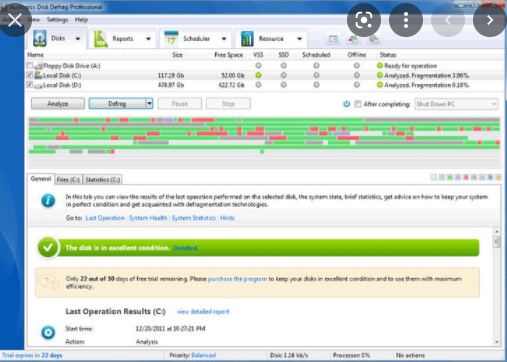Viewport: 507px width, 362px height.
Task: Click the overlay lens search icon
Action: 364,20
